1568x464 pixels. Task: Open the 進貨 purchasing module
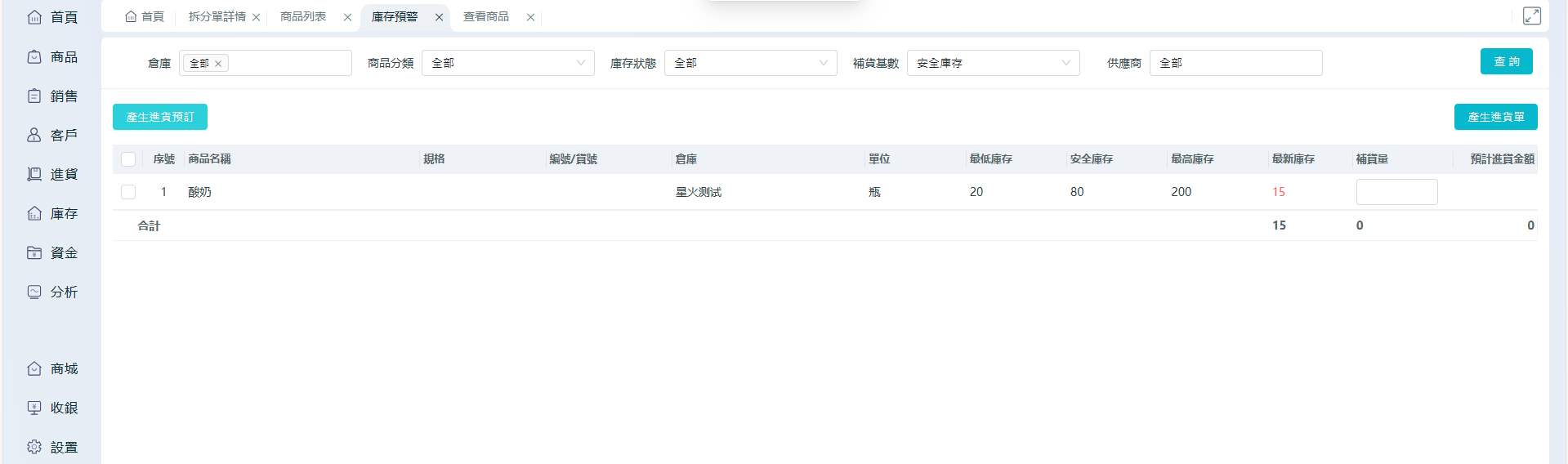pos(52,175)
